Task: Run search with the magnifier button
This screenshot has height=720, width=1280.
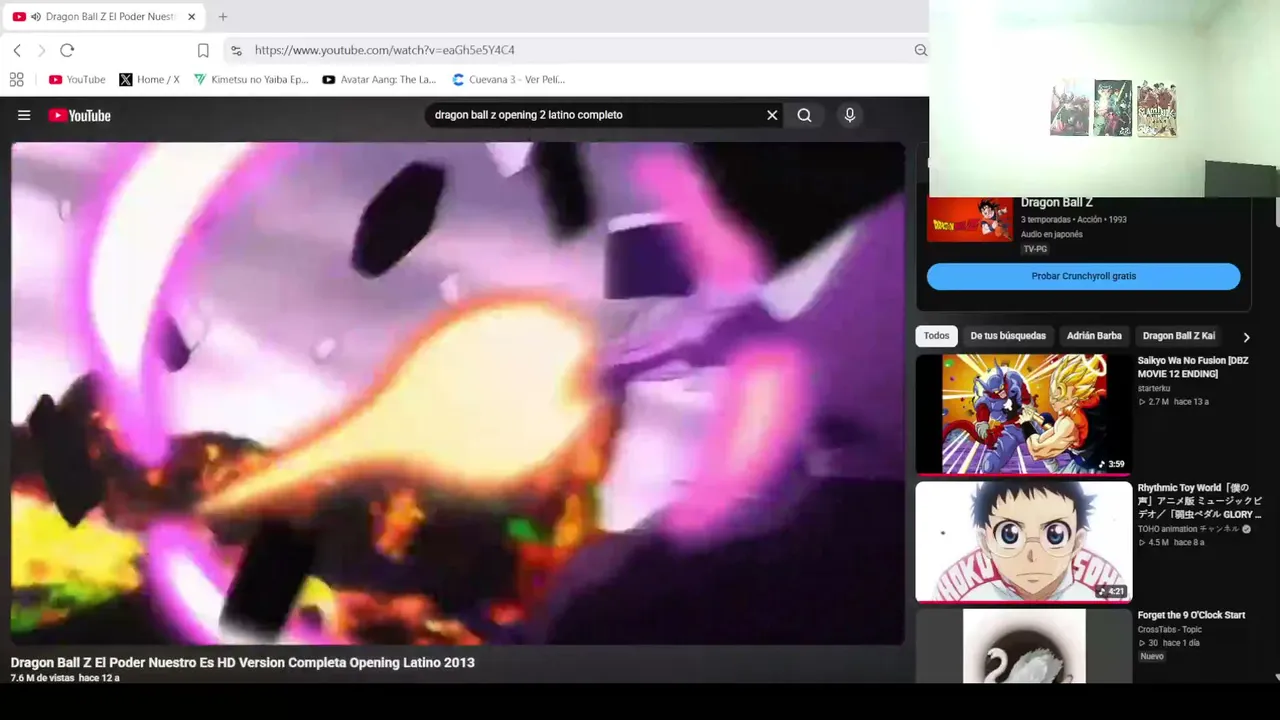Action: tap(804, 115)
